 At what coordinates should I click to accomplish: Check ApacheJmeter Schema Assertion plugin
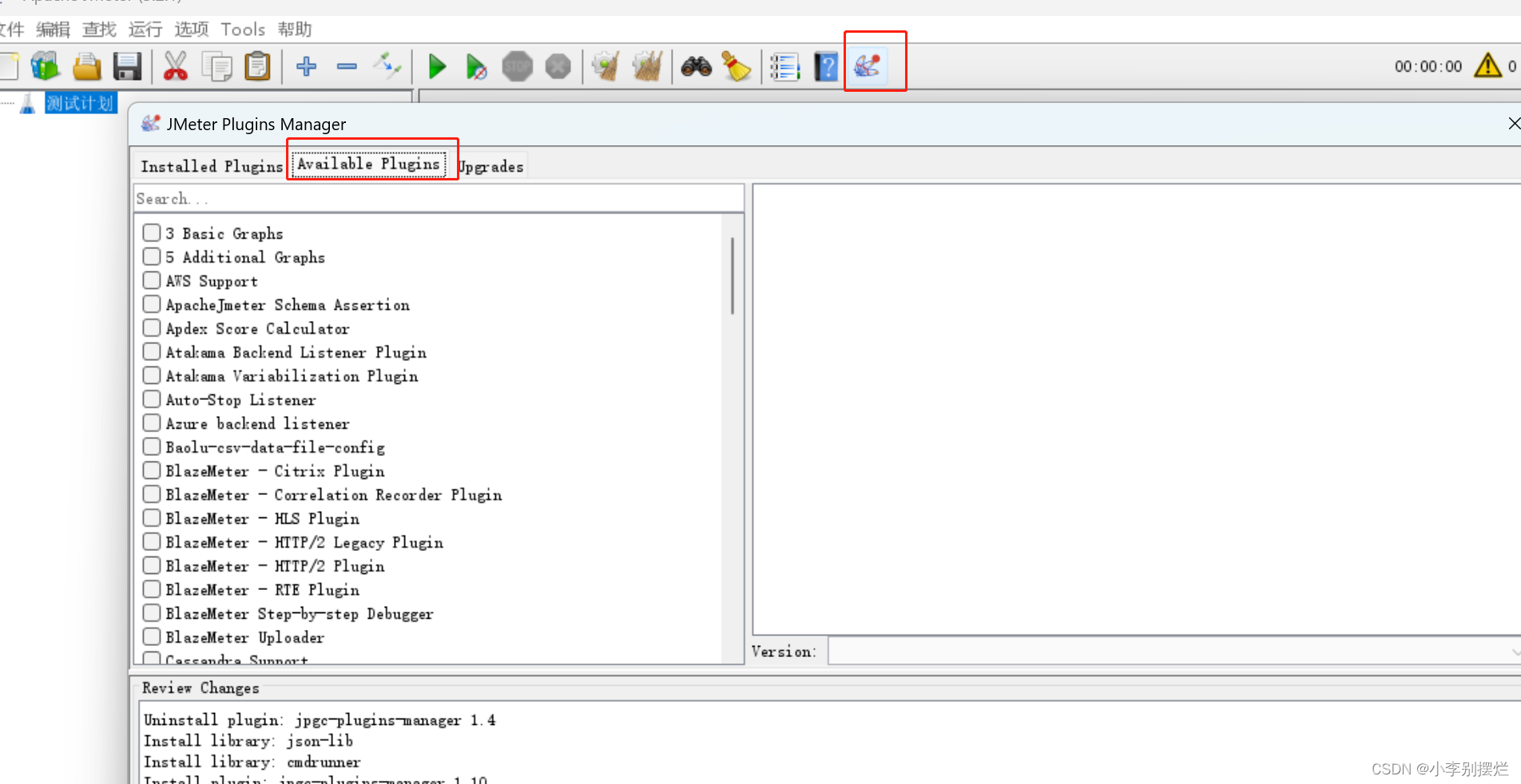coord(152,304)
